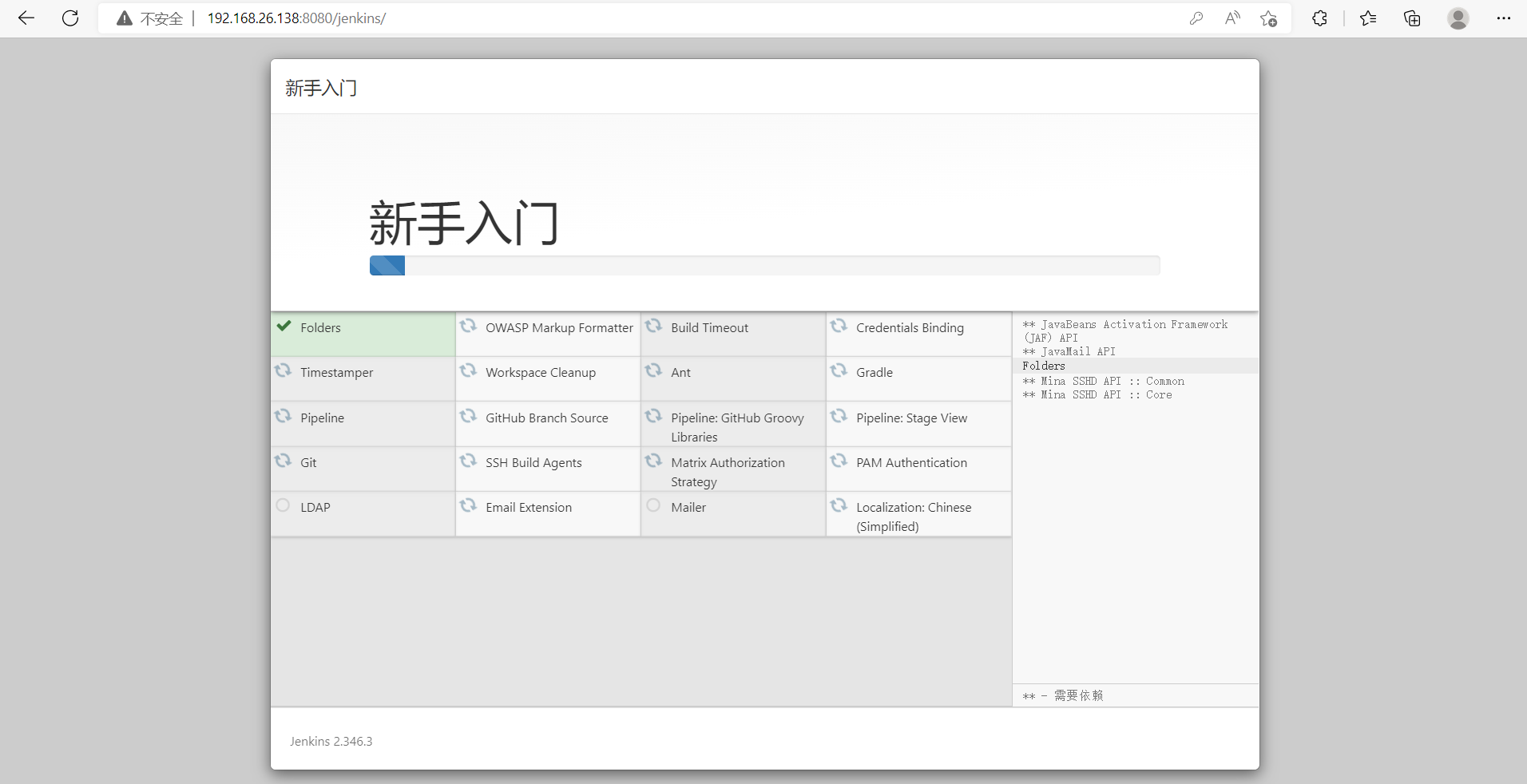Click the JavaMail API log line

pos(1069,351)
